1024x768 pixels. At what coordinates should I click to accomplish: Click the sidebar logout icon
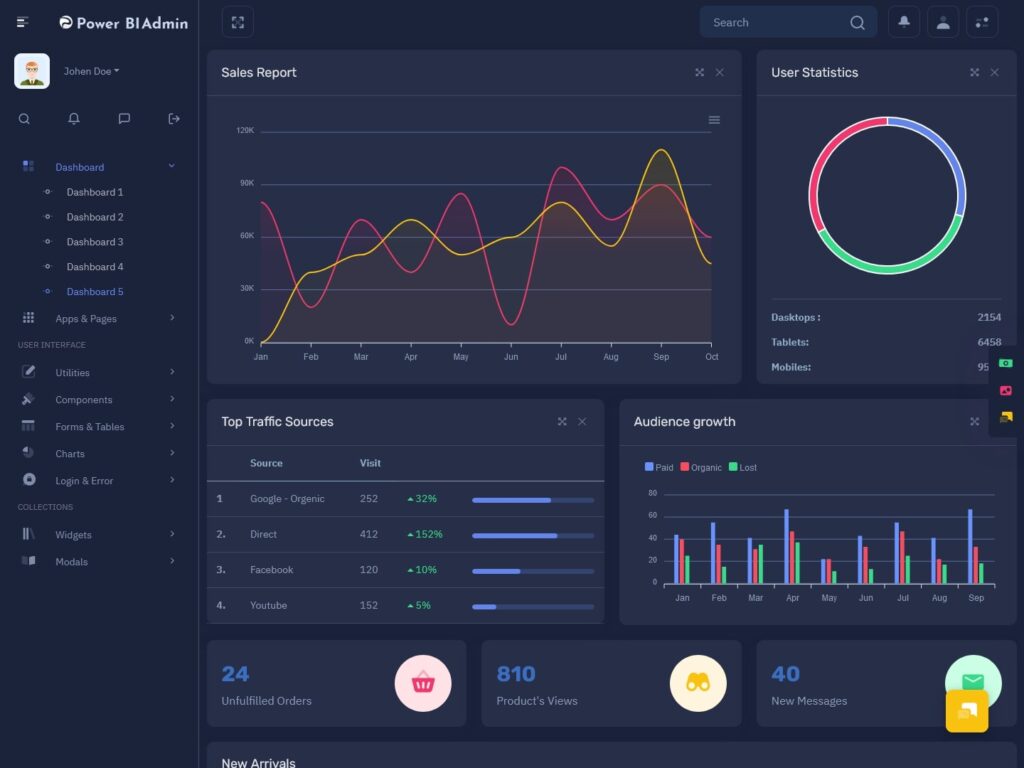[x=174, y=119]
